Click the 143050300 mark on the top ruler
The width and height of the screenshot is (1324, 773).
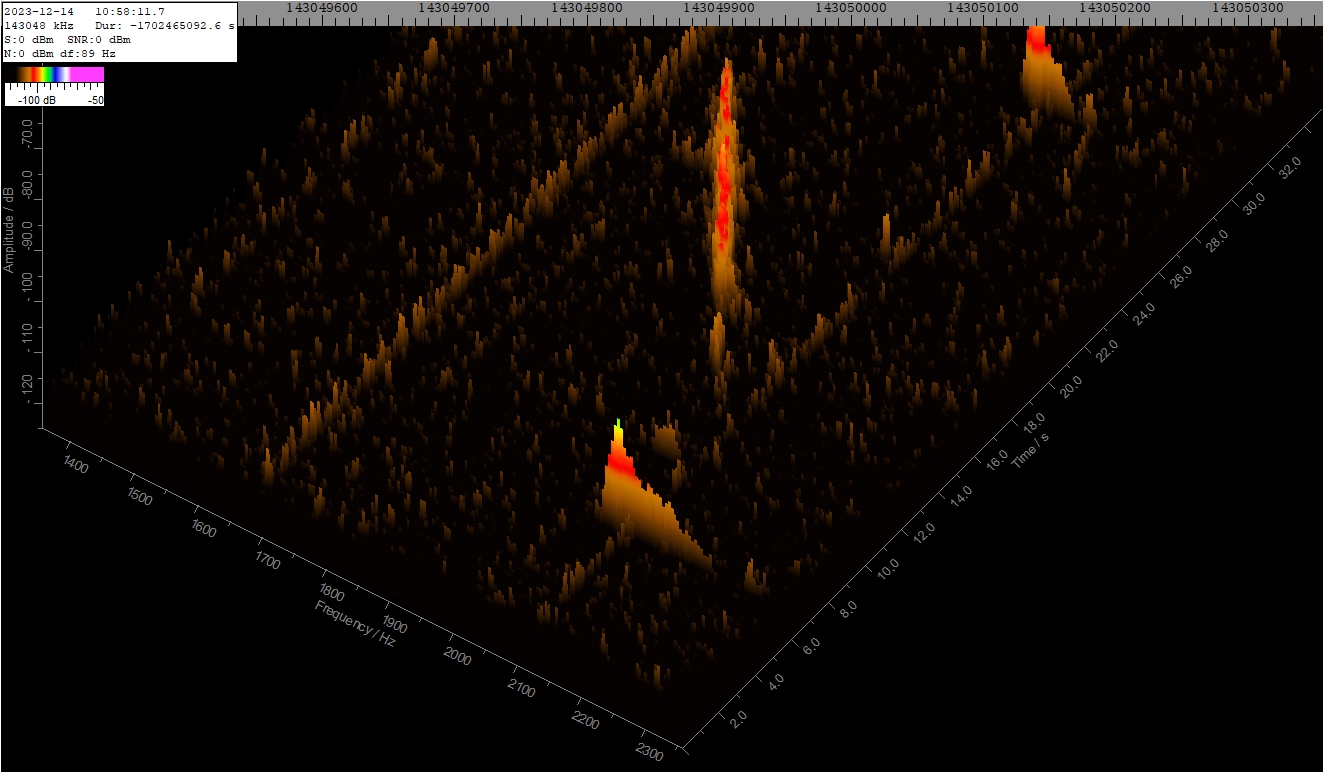point(1247,7)
